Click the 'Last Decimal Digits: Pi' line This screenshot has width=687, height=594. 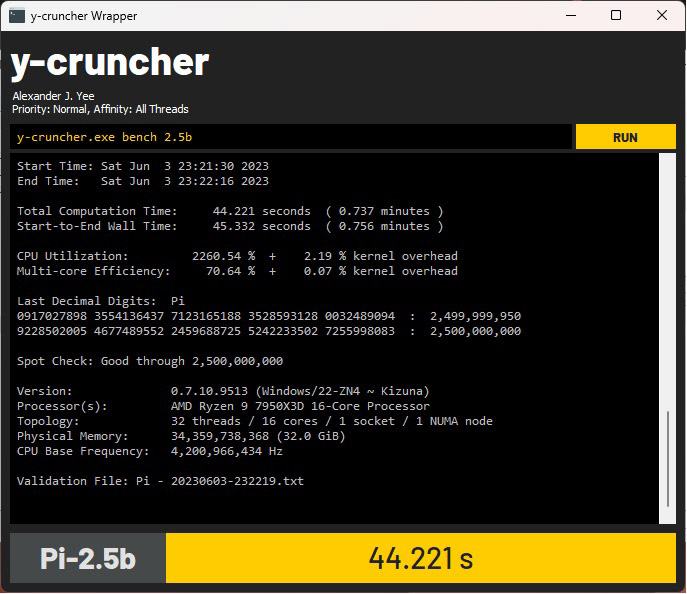coord(101,301)
